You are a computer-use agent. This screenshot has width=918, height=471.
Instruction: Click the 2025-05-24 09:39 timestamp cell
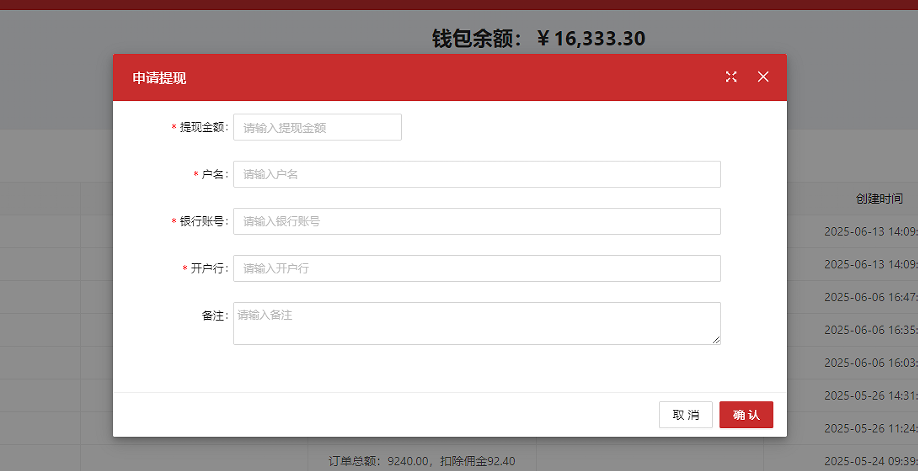pos(871,461)
